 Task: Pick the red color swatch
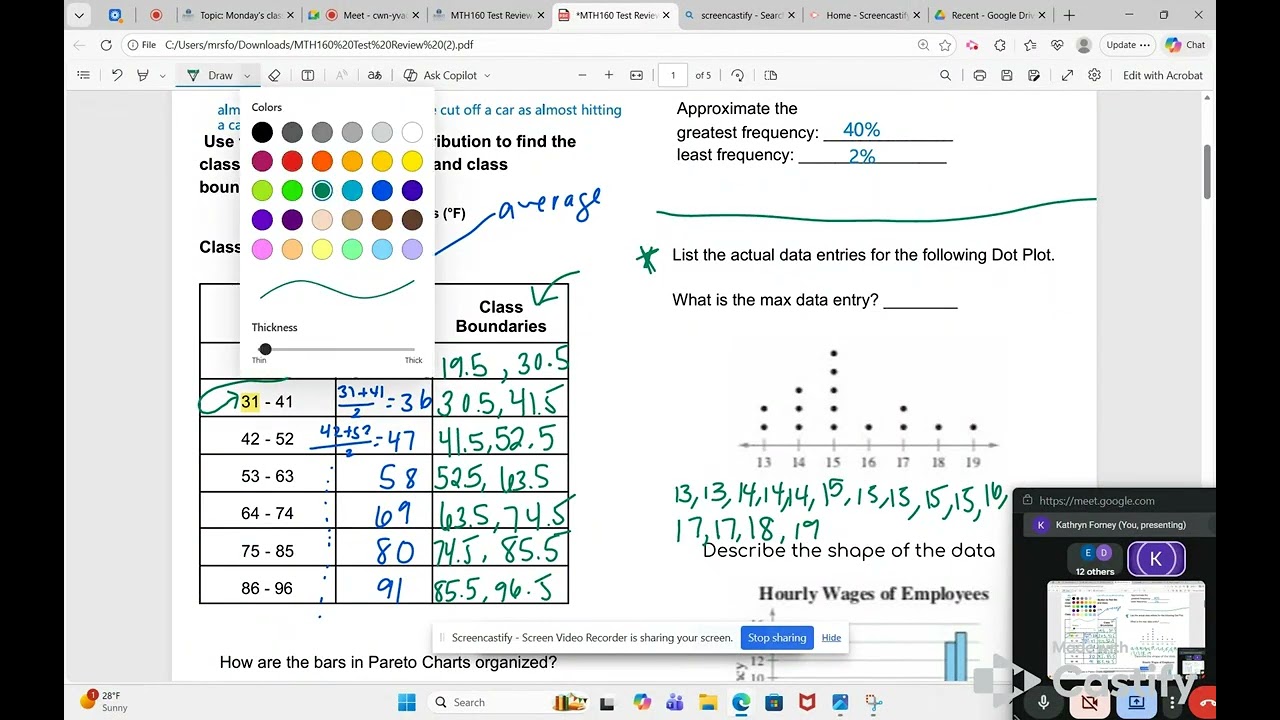292,161
